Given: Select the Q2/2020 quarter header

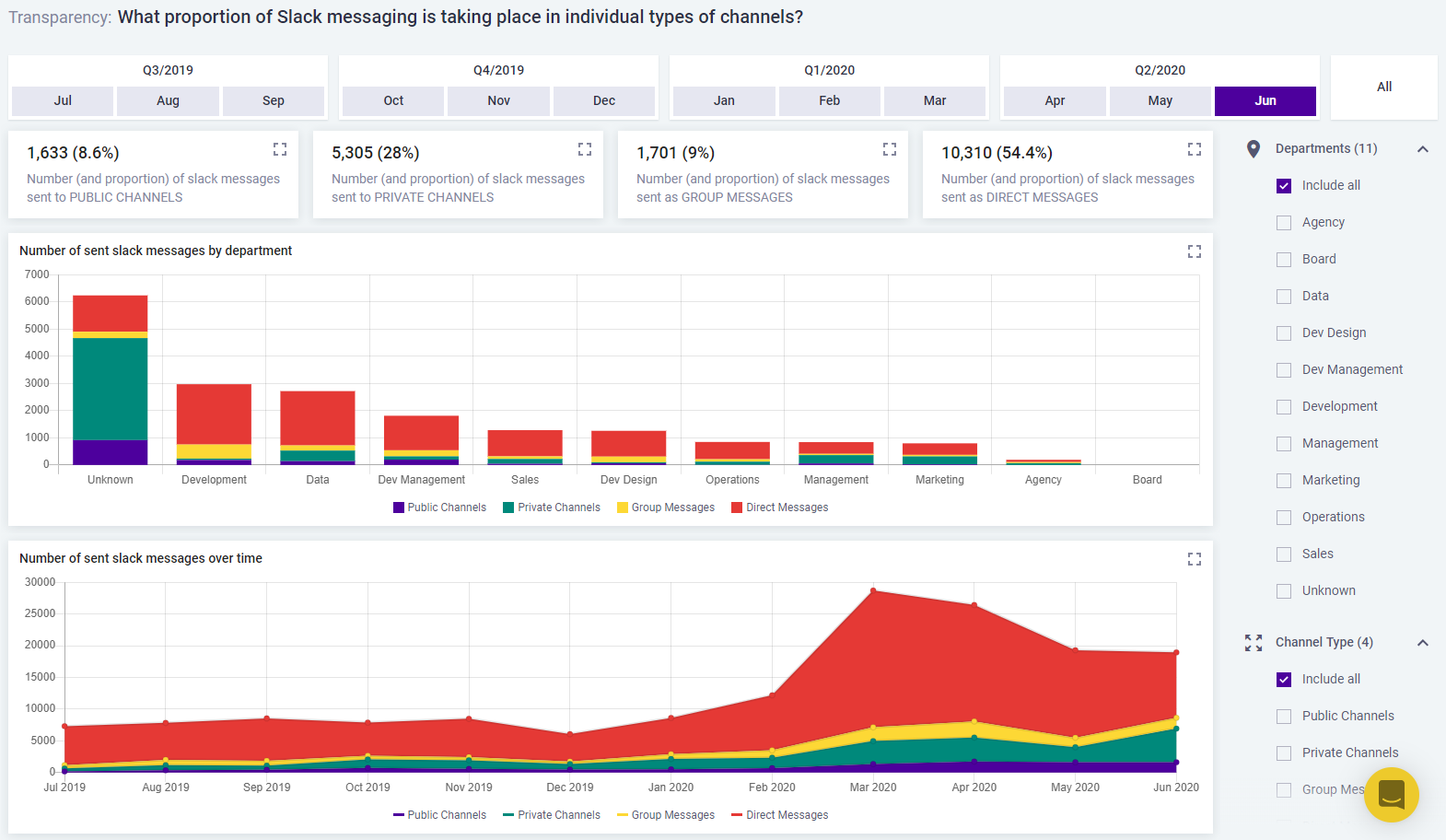Looking at the screenshot, I should click(1160, 70).
